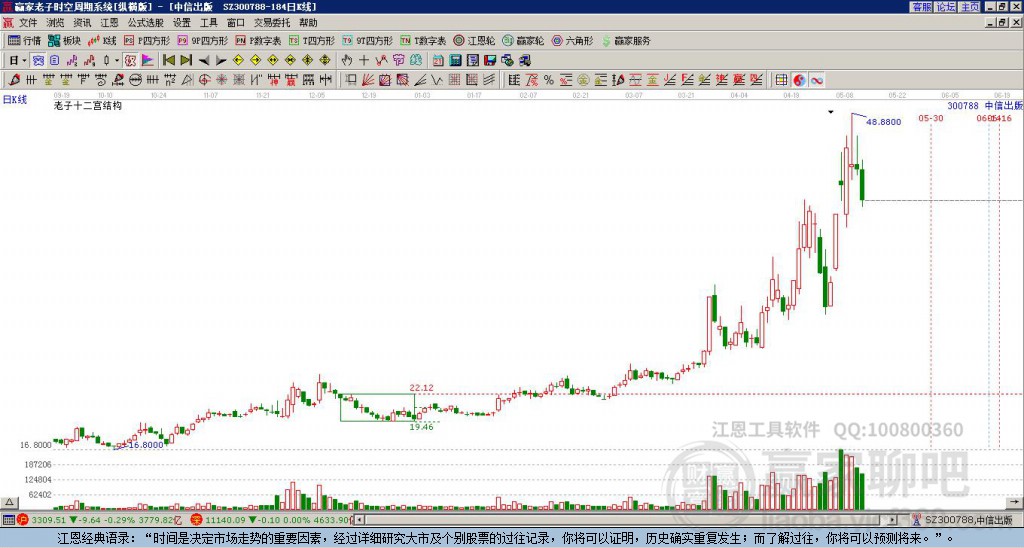This screenshot has width=1024, height=548.
Task: Select the circled-cross target tool
Action: click(204, 80)
